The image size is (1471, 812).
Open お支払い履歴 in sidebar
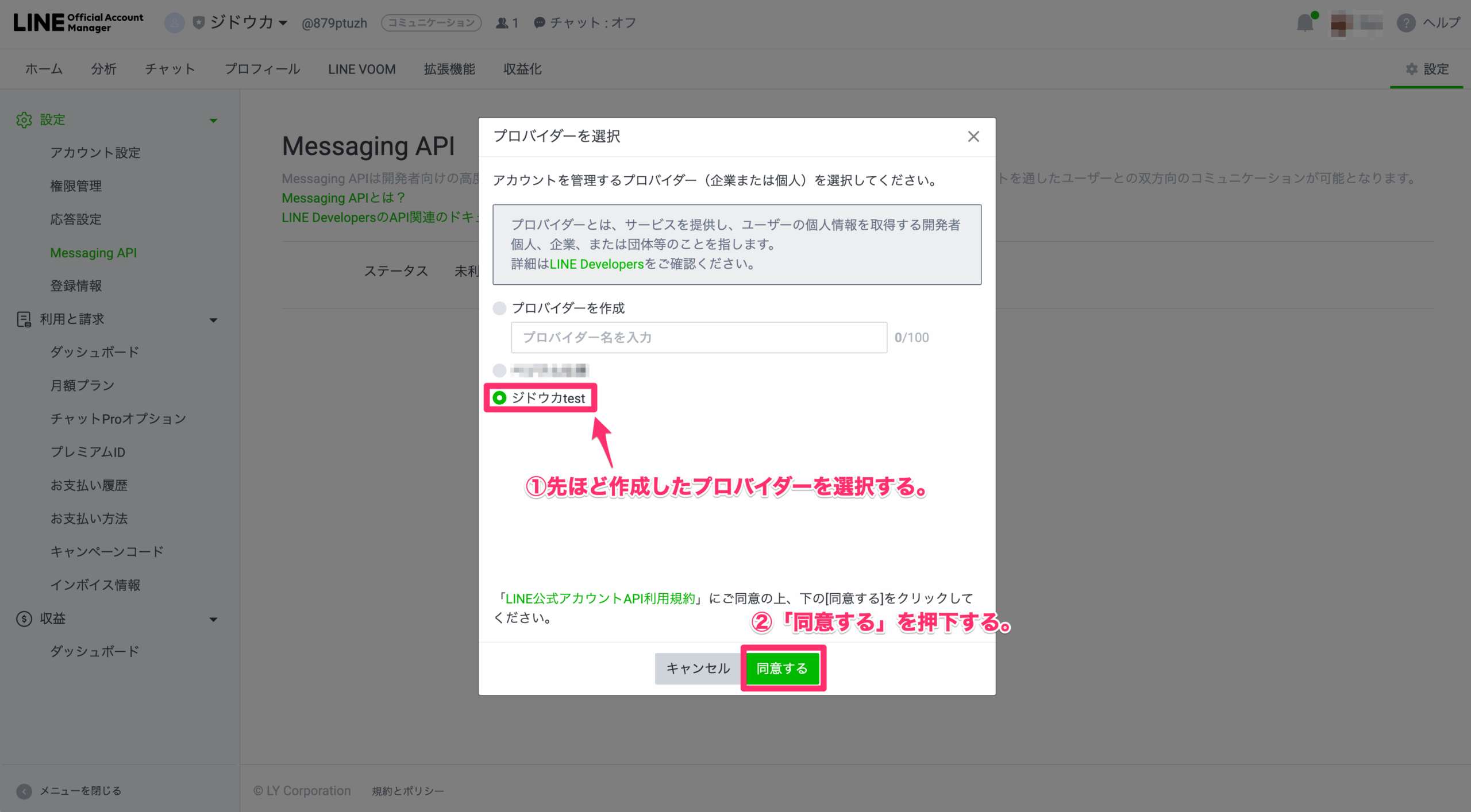pyautogui.click(x=88, y=485)
